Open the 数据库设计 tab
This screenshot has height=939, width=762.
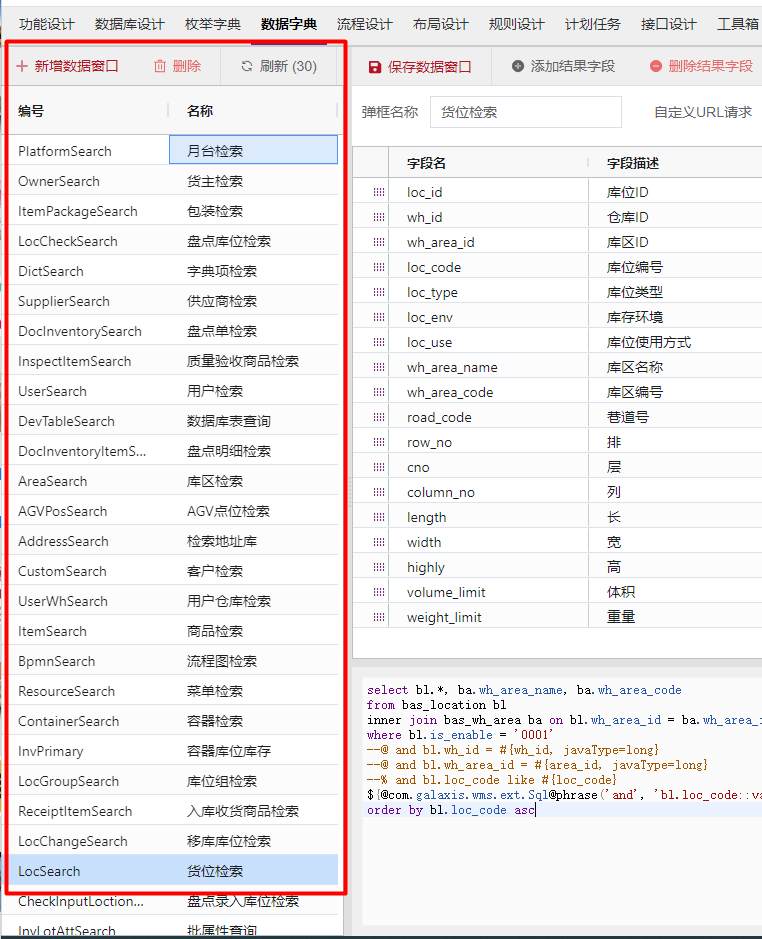tap(129, 24)
